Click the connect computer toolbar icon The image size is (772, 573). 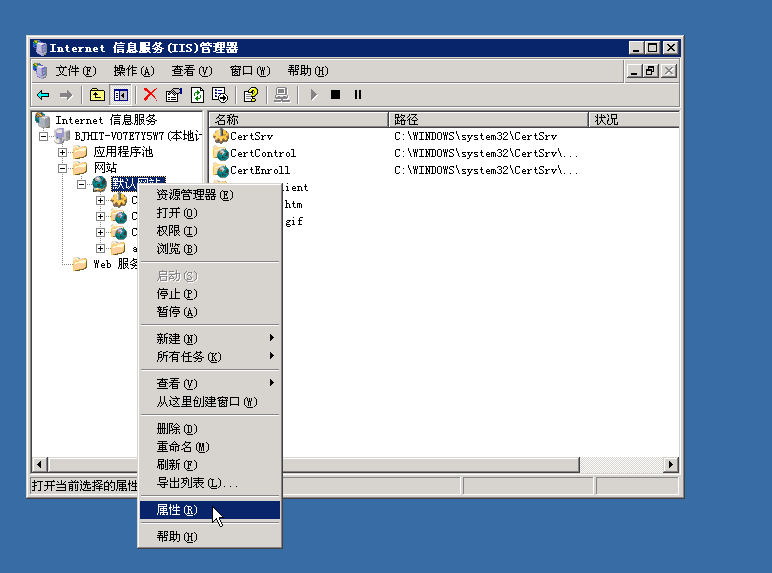click(282, 95)
